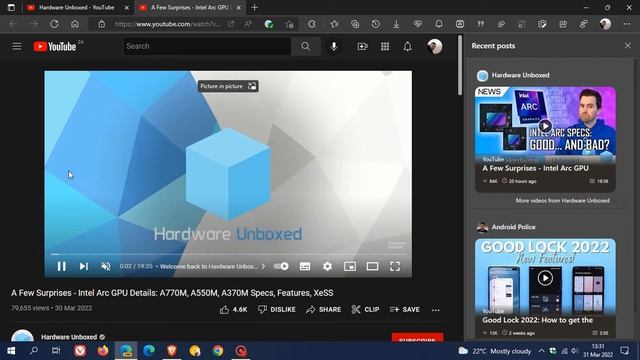Screen dimensions: 640x360
Task: Like the video (4.6K)
Action: [233, 310]
